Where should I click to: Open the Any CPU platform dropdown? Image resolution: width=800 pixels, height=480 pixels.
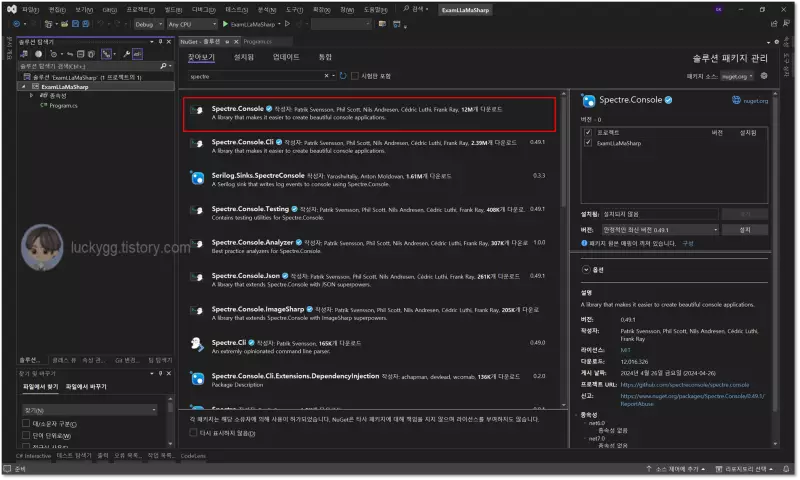[192, 24]
